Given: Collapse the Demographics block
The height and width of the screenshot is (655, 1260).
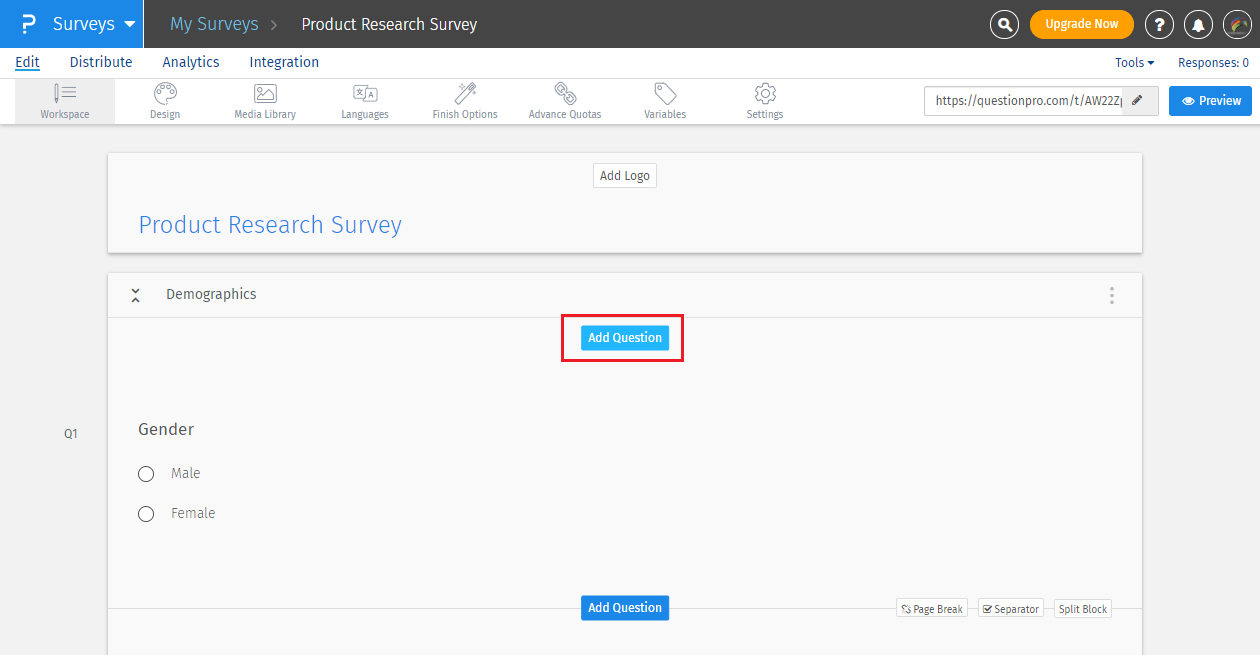Looking at the screenshot, I should point(135,294).
